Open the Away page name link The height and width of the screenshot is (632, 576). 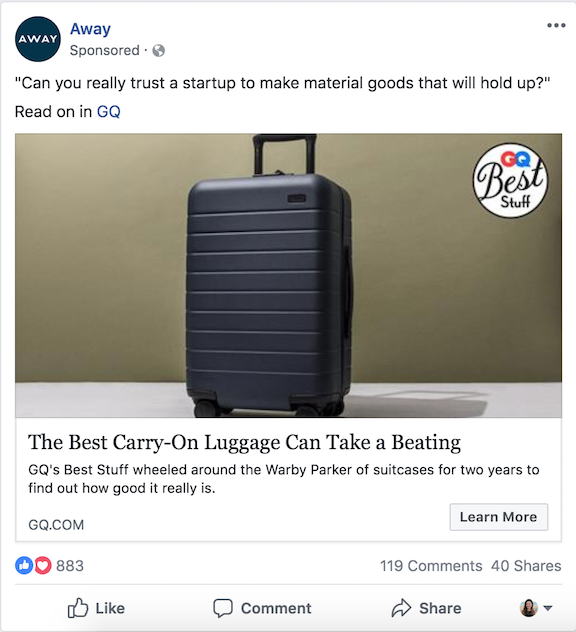(x=90, y=29)
